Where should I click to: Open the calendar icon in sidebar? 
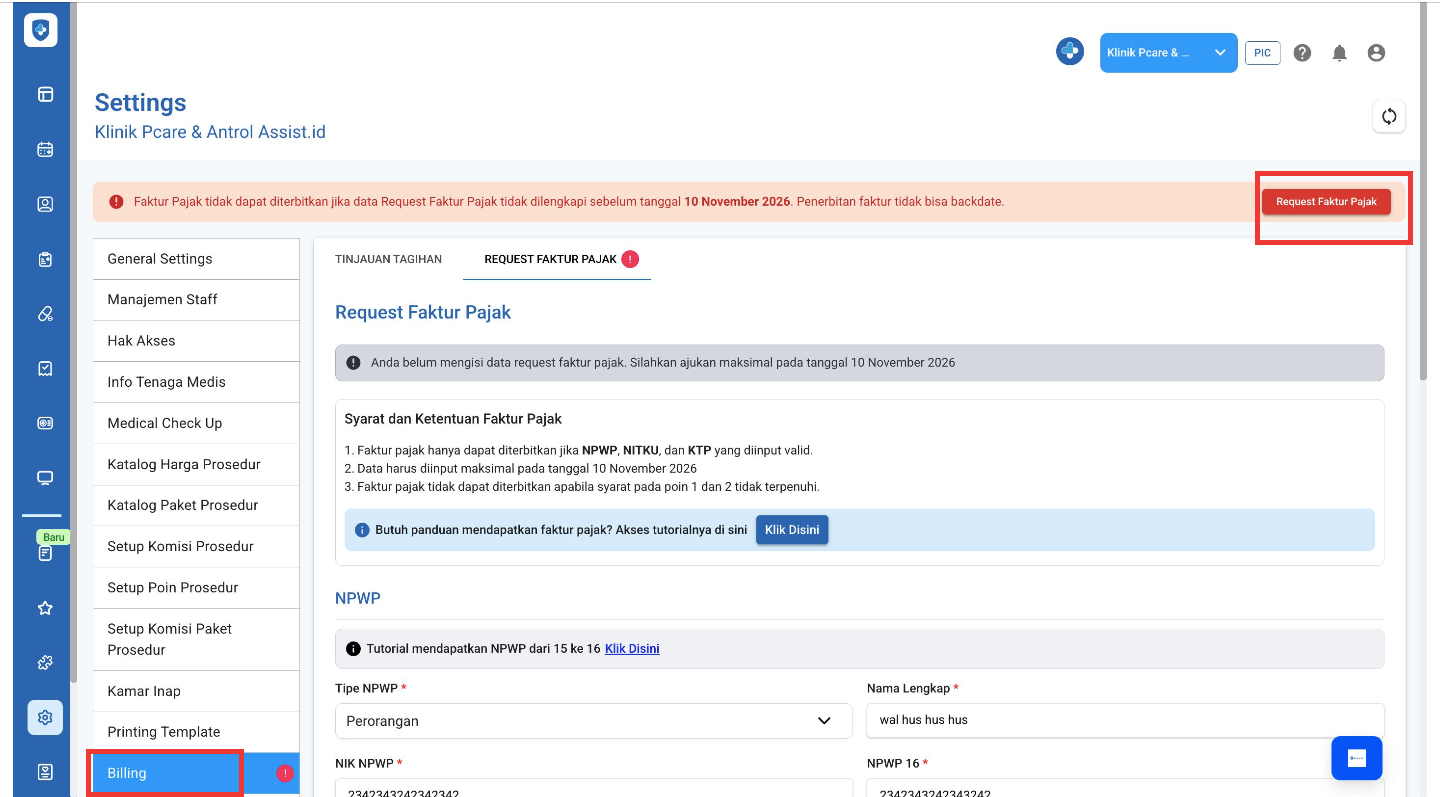(x=45, y=150)
